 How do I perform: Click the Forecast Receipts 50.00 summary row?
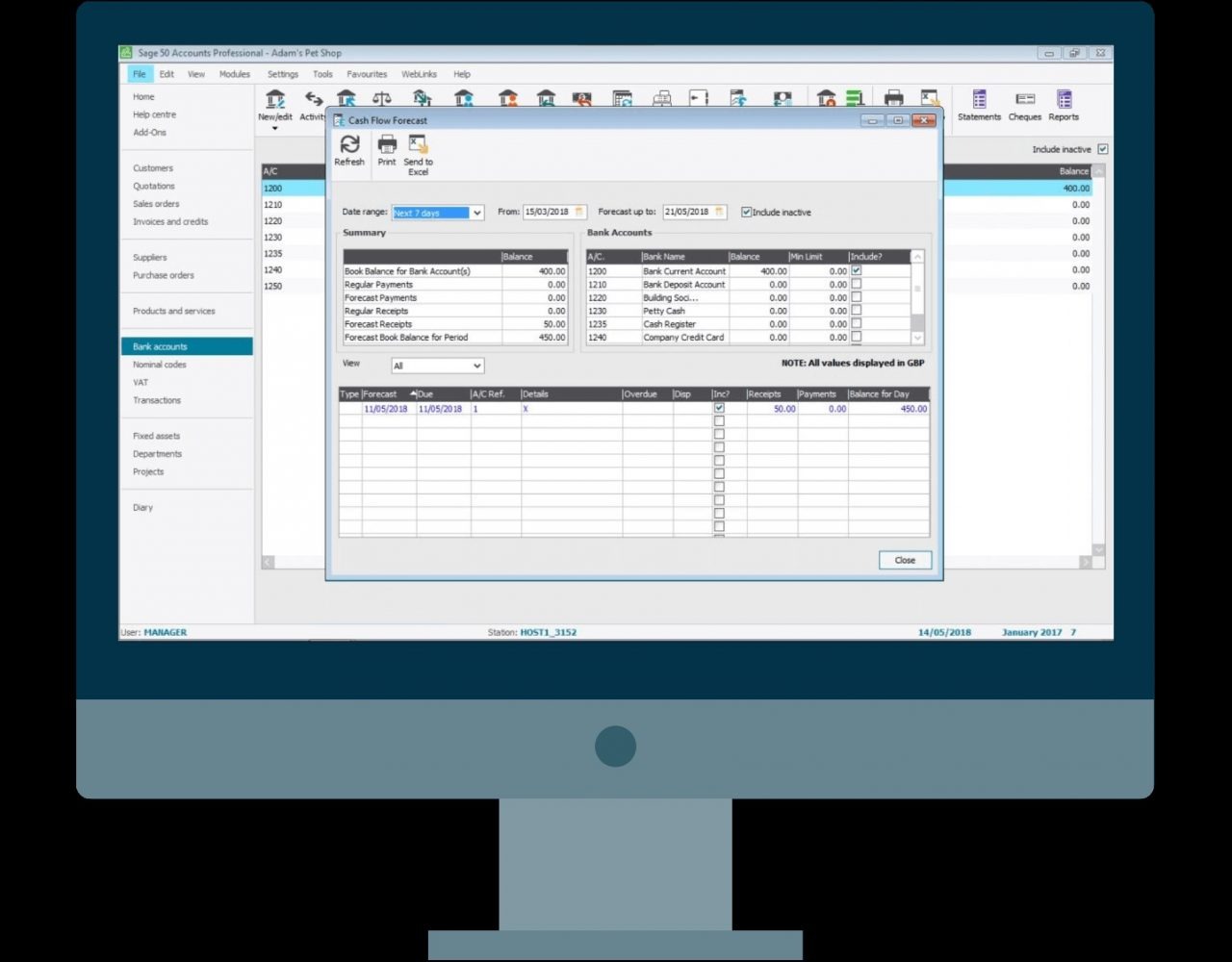pyautogui.click(x=455, y=324)
